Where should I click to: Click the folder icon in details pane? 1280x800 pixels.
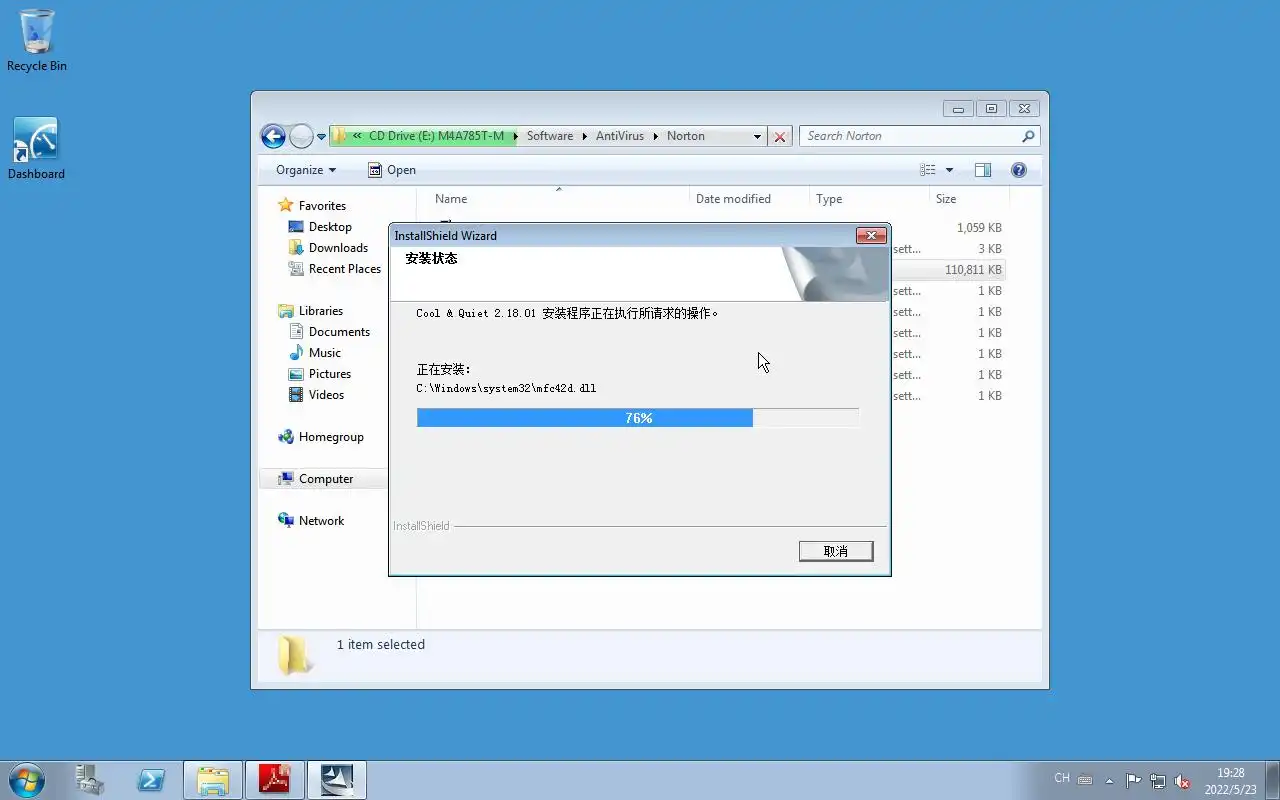tap(294, 655)
